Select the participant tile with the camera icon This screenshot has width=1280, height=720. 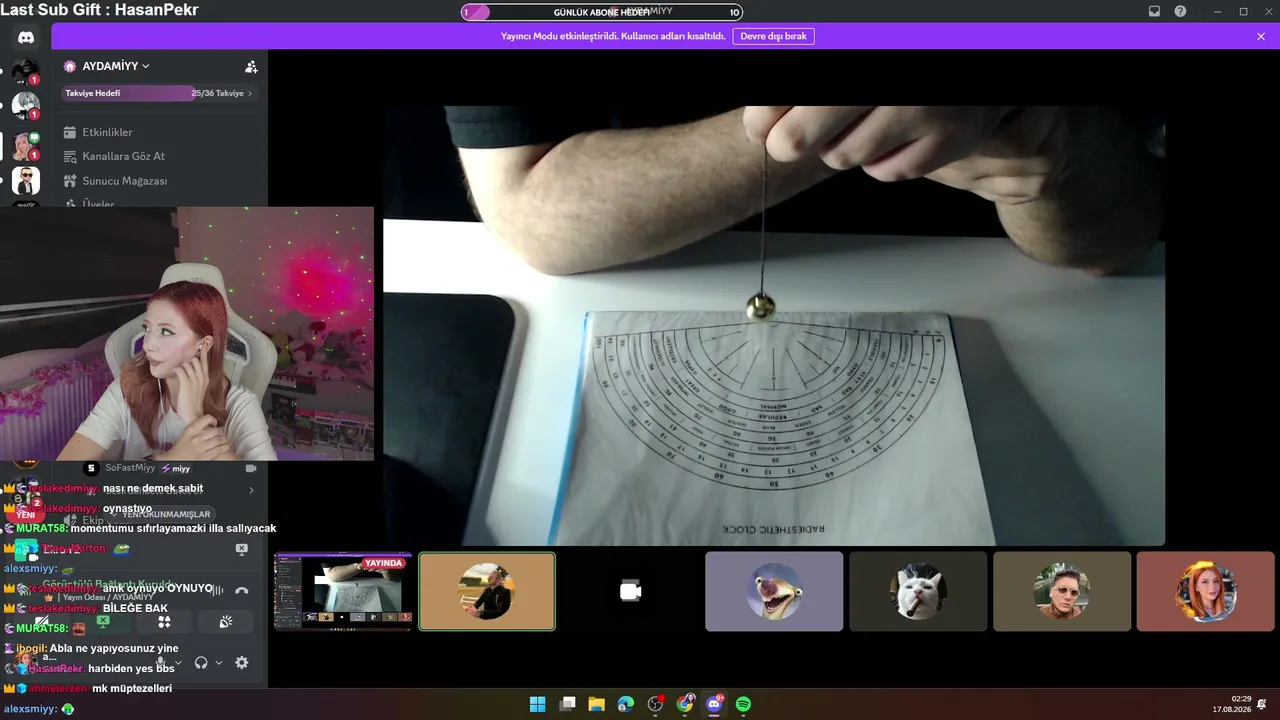pos(630,591)
